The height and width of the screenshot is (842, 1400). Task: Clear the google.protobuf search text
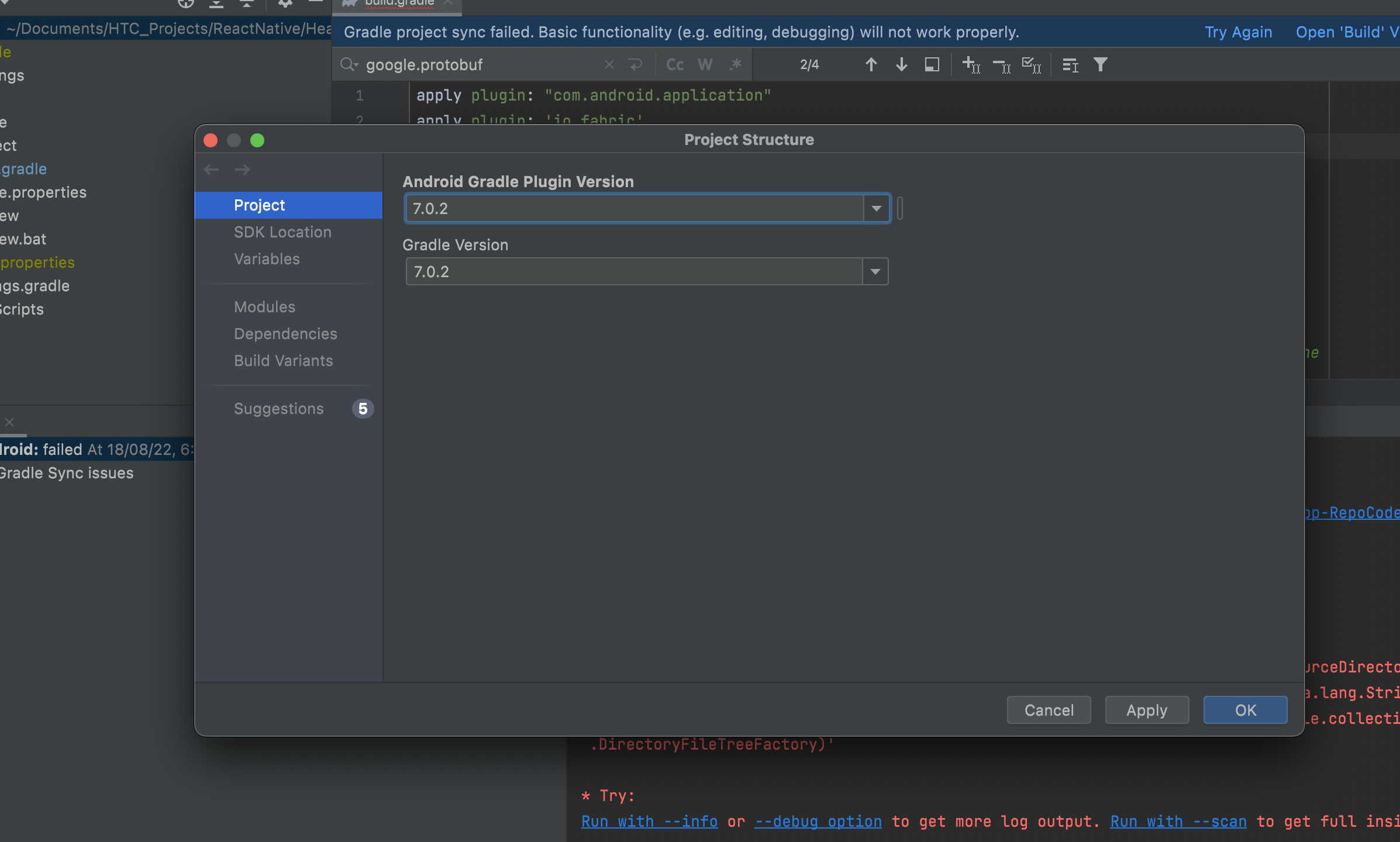[609, 64]
